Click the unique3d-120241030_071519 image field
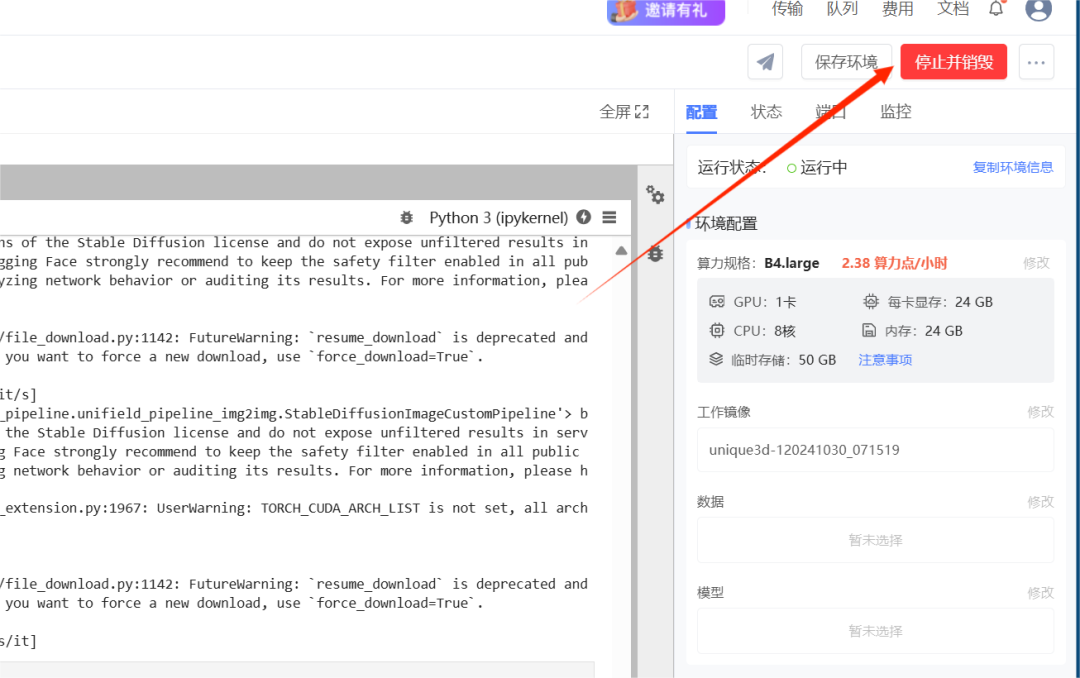1080x678 pixels. (x=875, y=450)
